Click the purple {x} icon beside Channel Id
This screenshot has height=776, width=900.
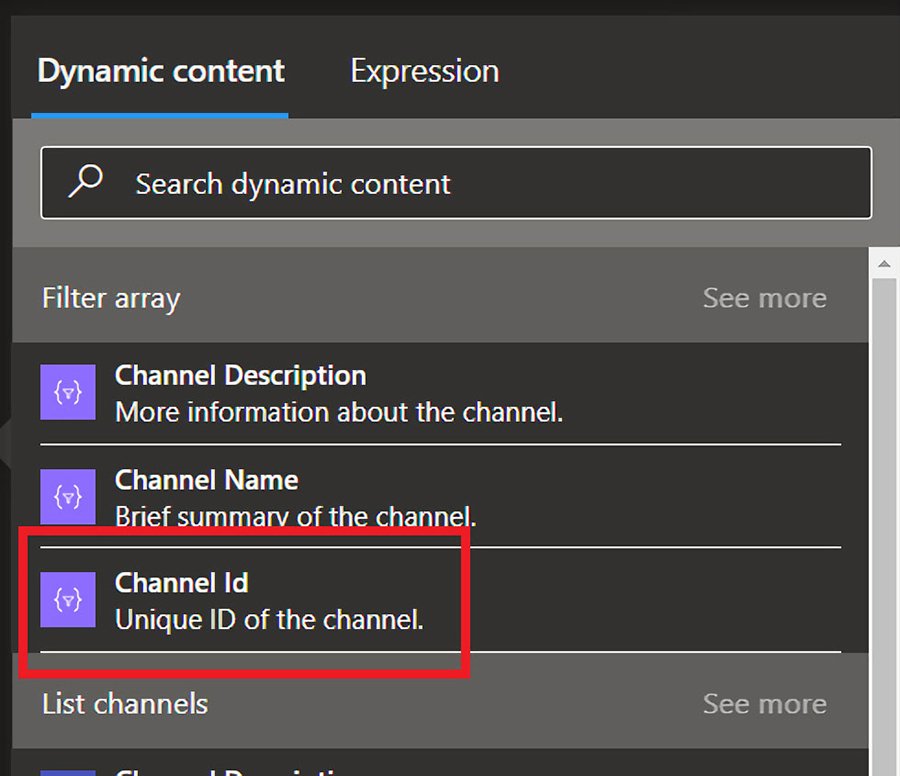coord(66,600)
